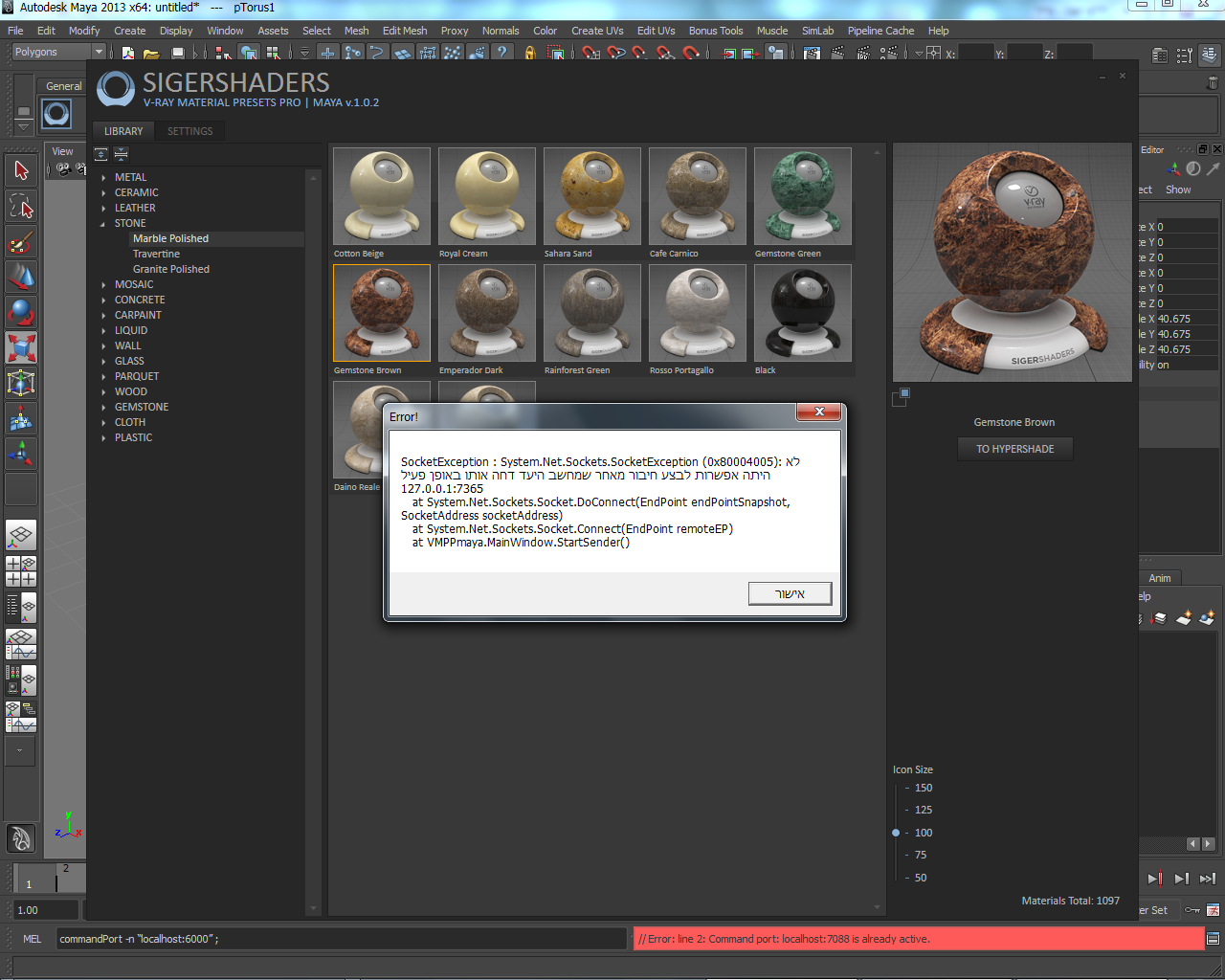Open the scene file folder icon

click(x=151, y=54)
